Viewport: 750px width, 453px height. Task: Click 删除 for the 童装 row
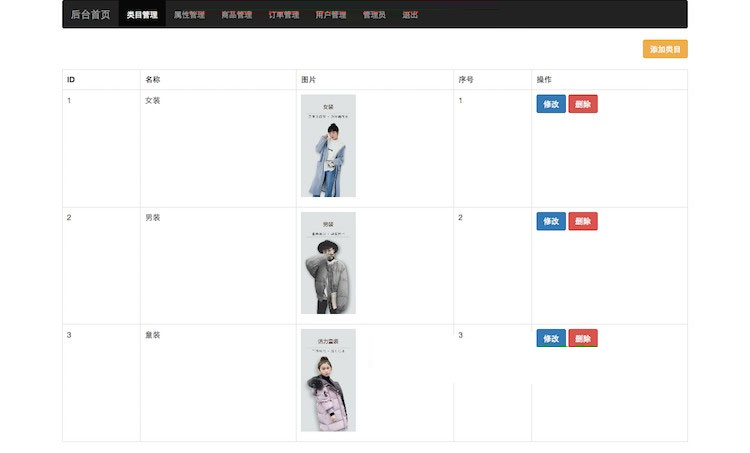(x=583, y=338)
